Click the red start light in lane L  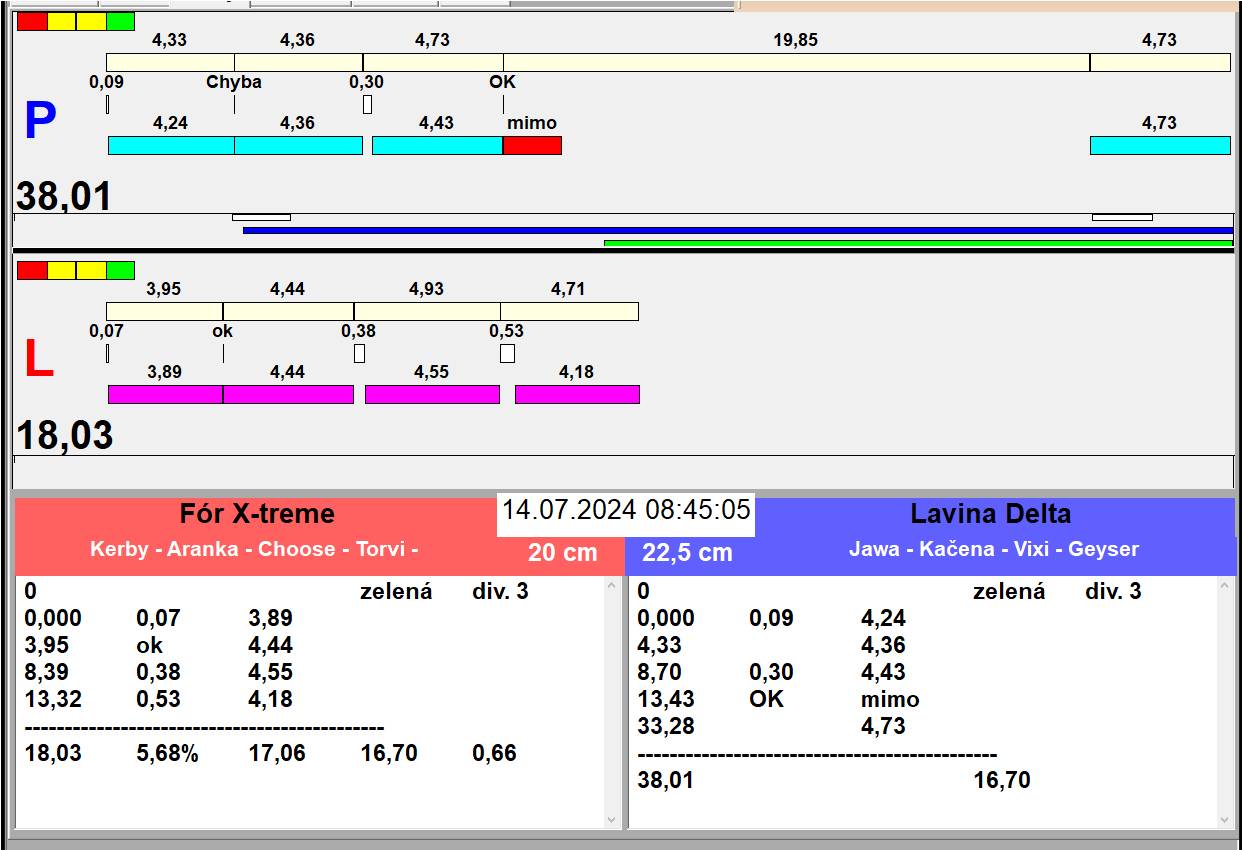click(x=32, y=270)
